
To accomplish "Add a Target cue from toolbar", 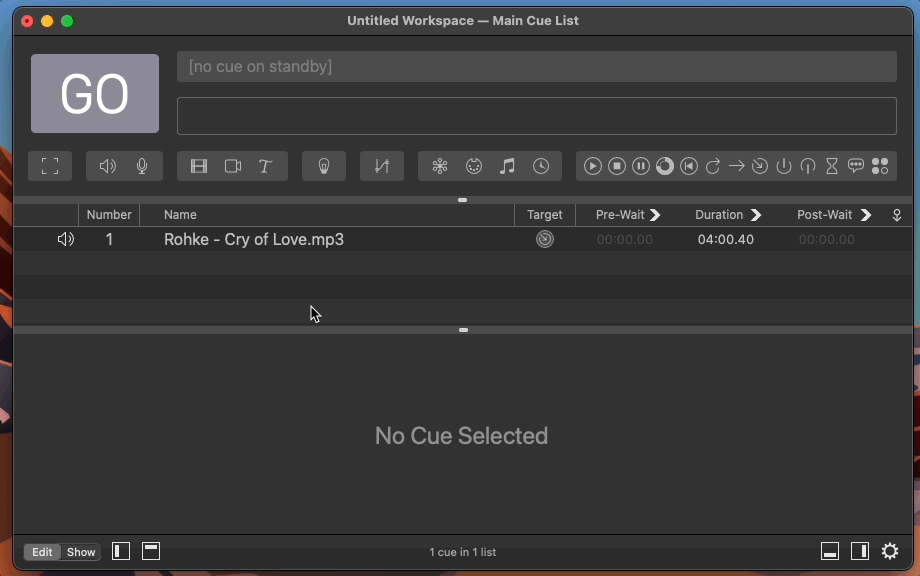I will [760, 166].
